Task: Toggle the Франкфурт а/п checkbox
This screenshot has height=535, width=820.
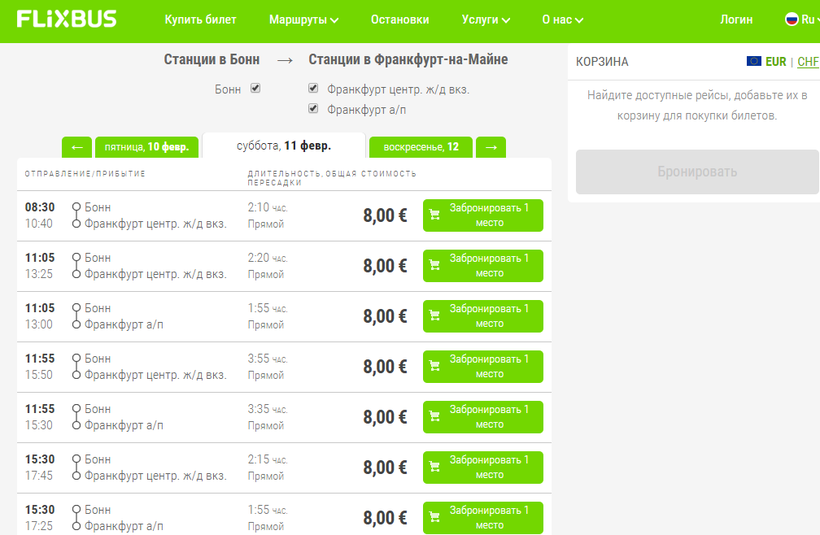Action: pyautogui.click(x=314, y=108)
